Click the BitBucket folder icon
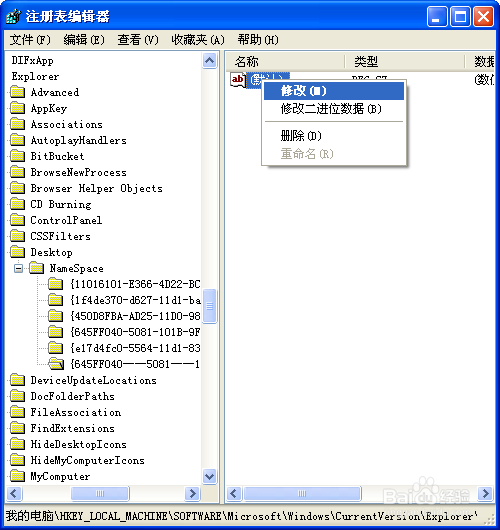The height and width of the screenshot is (530, 500). 17,156
